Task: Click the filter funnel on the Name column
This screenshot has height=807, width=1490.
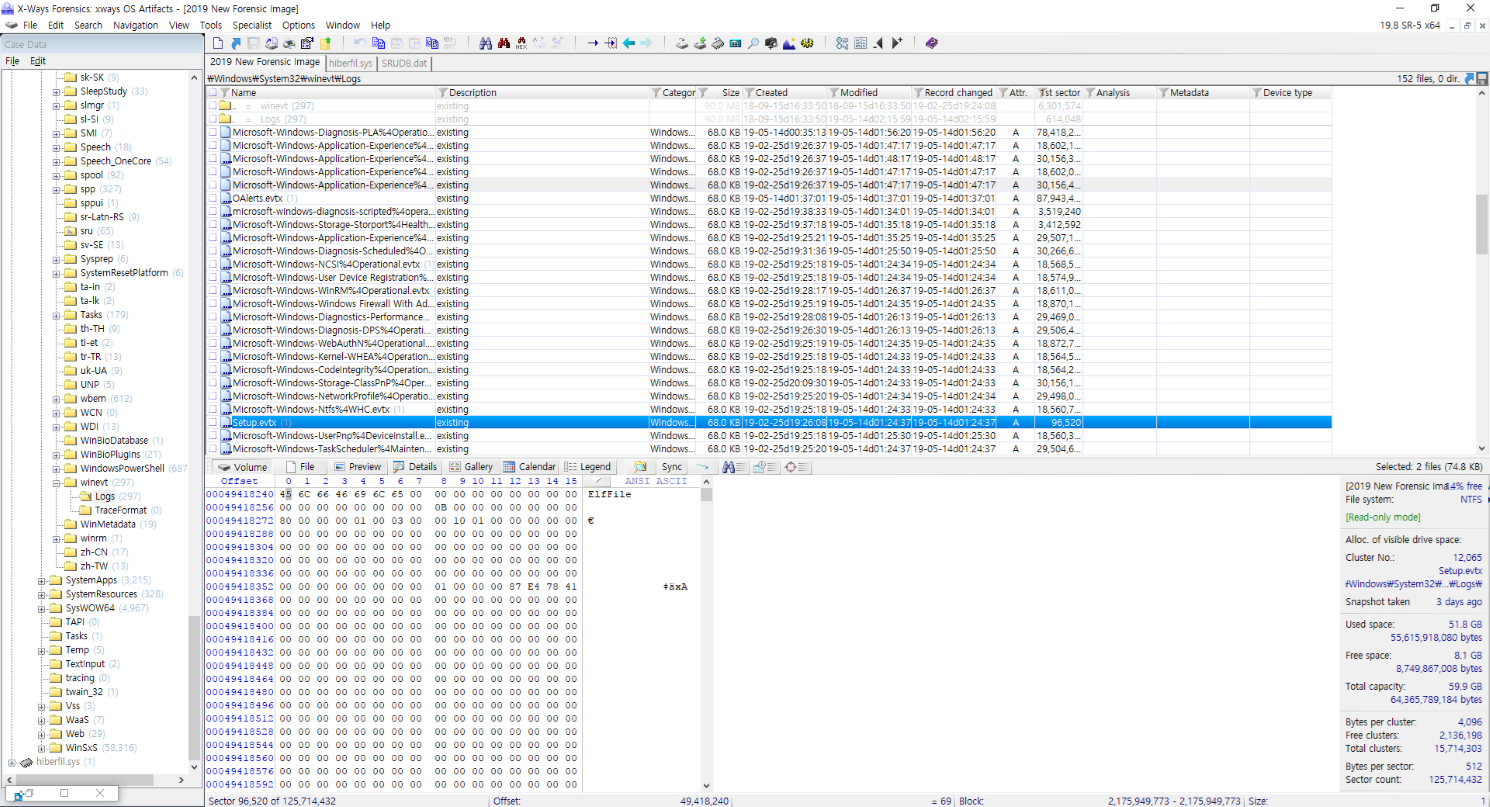Action: [x=225, y=93]
